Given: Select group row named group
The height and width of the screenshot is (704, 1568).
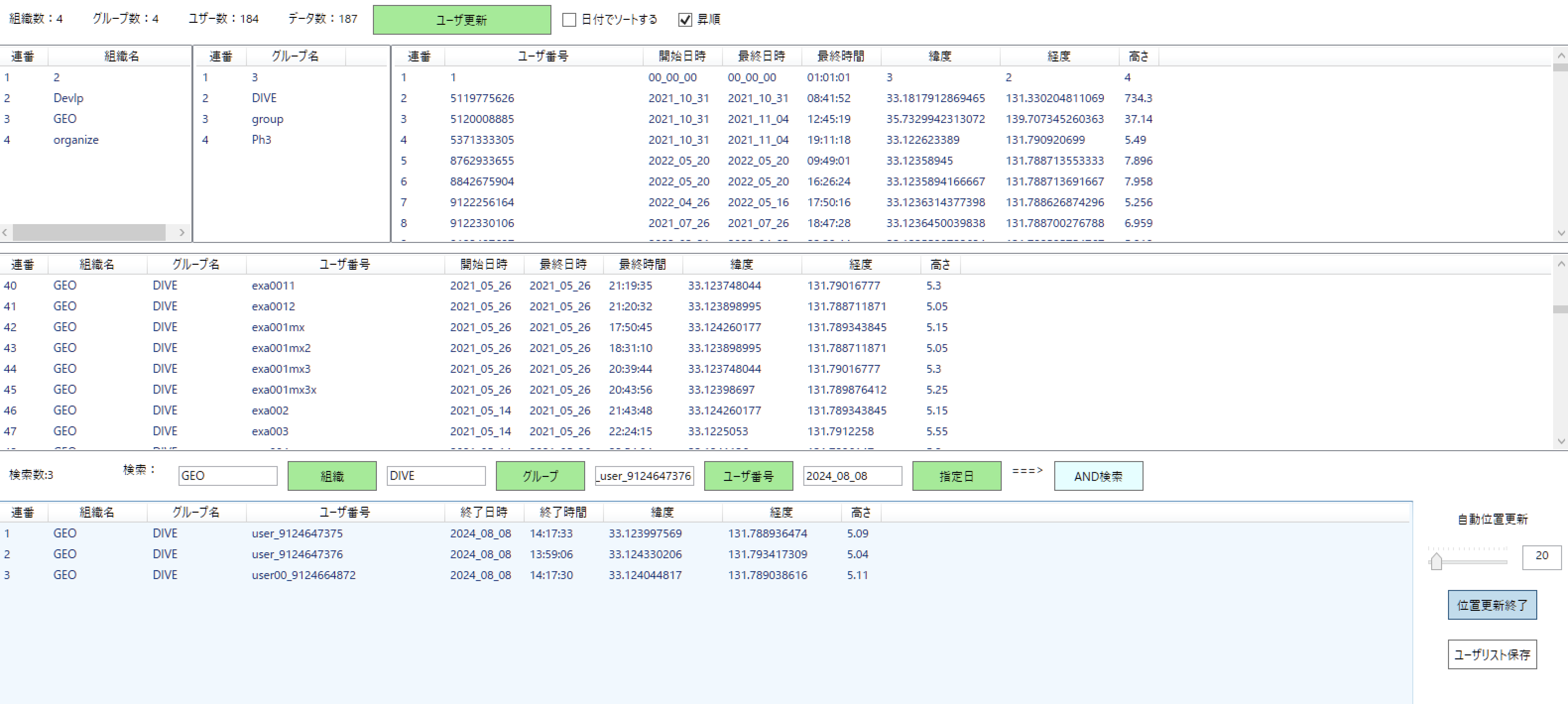Looking at the screenshot, I should 291,118.
